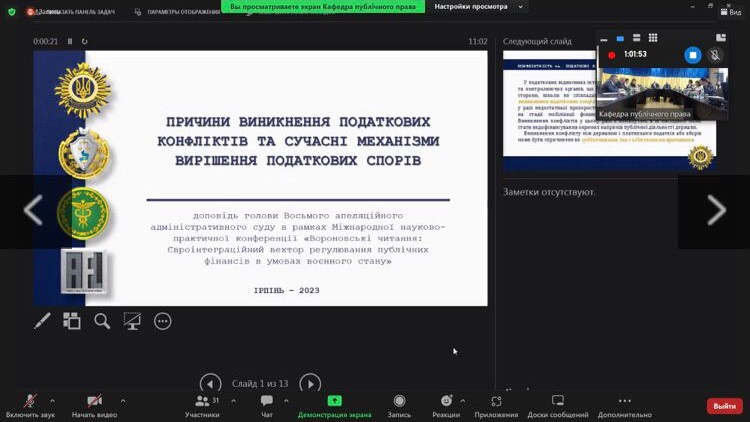This screenshot has height=422, width=750.
Task: Click the black screen presentation icon
Action: pyautogui.click(x=132, y=321)
